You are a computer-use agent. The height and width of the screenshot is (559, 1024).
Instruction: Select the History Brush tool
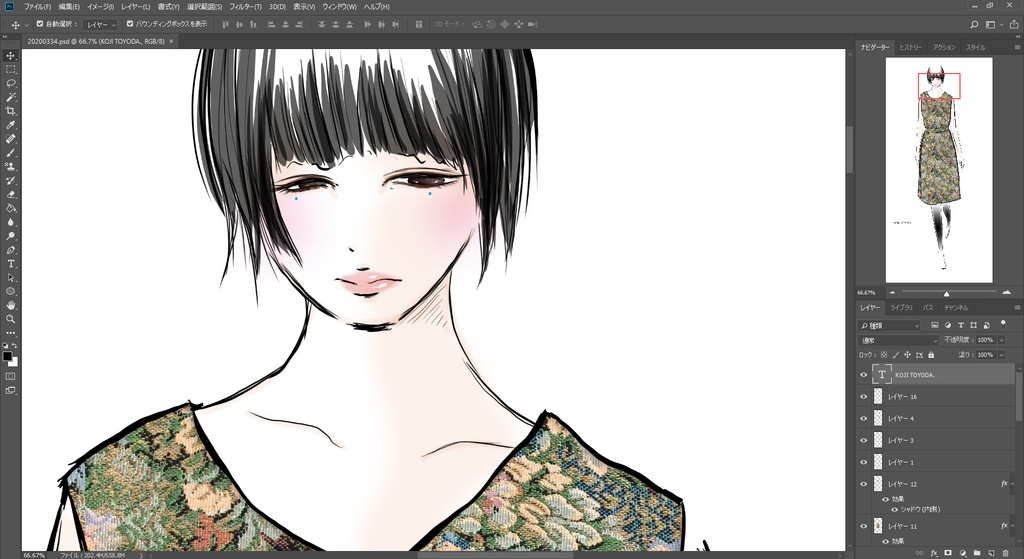(x=10, y=181)
